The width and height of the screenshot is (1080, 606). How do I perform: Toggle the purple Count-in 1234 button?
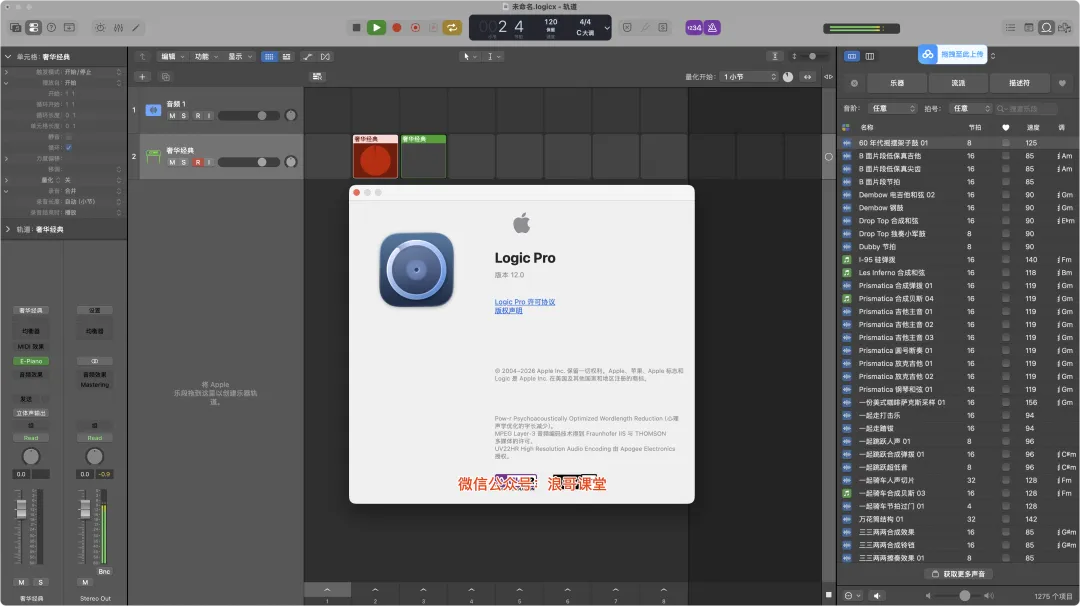694,28
